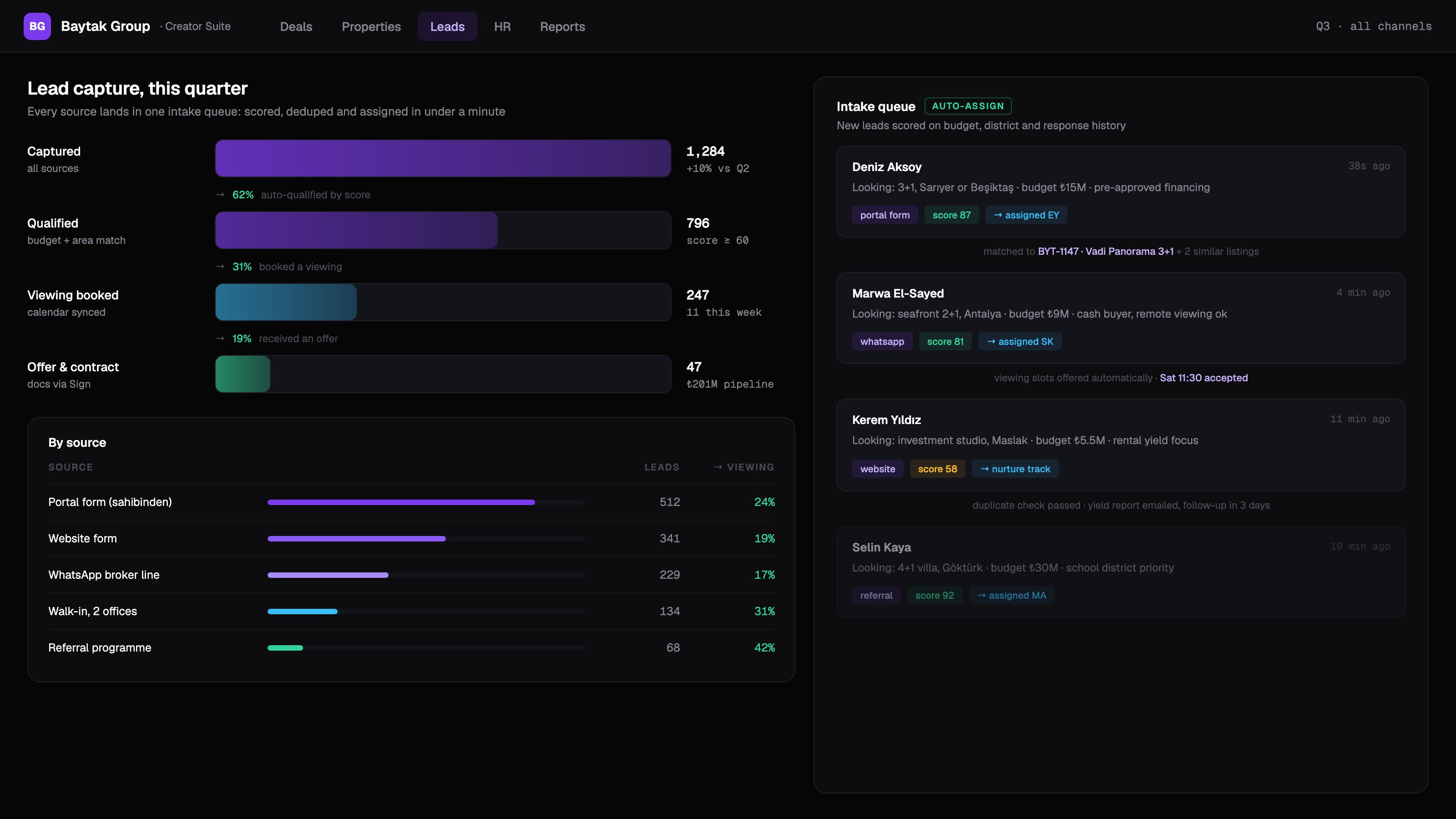
Task: Sort by the VIEWING column header
Action: pos(744,467)
